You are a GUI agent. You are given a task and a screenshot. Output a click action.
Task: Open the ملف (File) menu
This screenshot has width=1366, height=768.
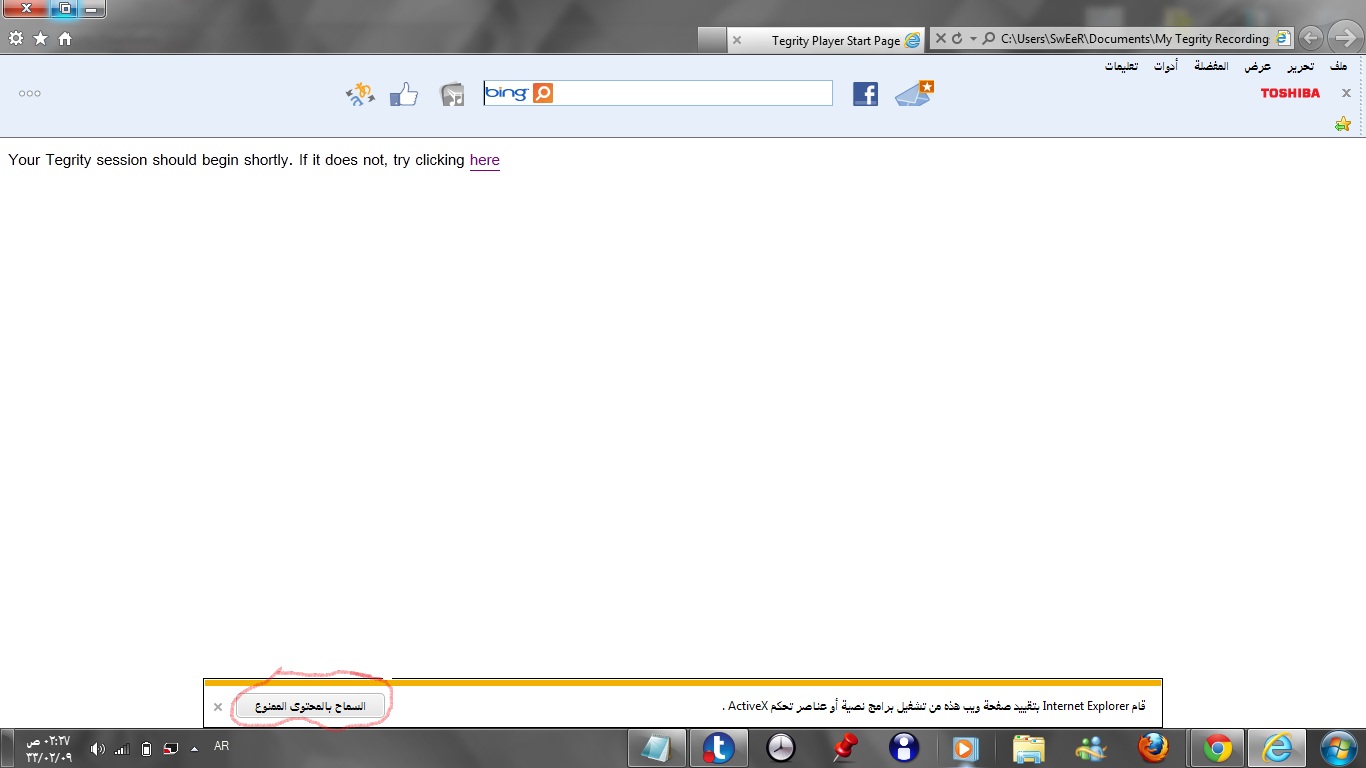click(x=1338, y=66)
